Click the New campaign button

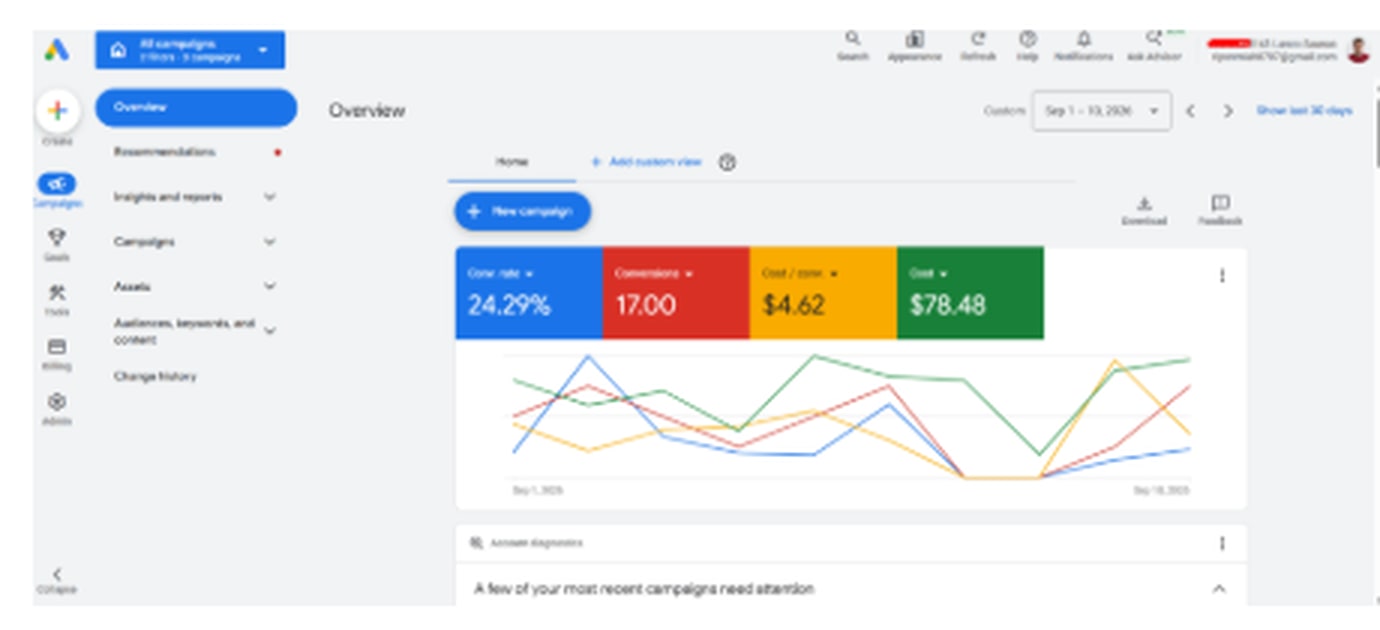pyautogui.click(x=523, y=211)
